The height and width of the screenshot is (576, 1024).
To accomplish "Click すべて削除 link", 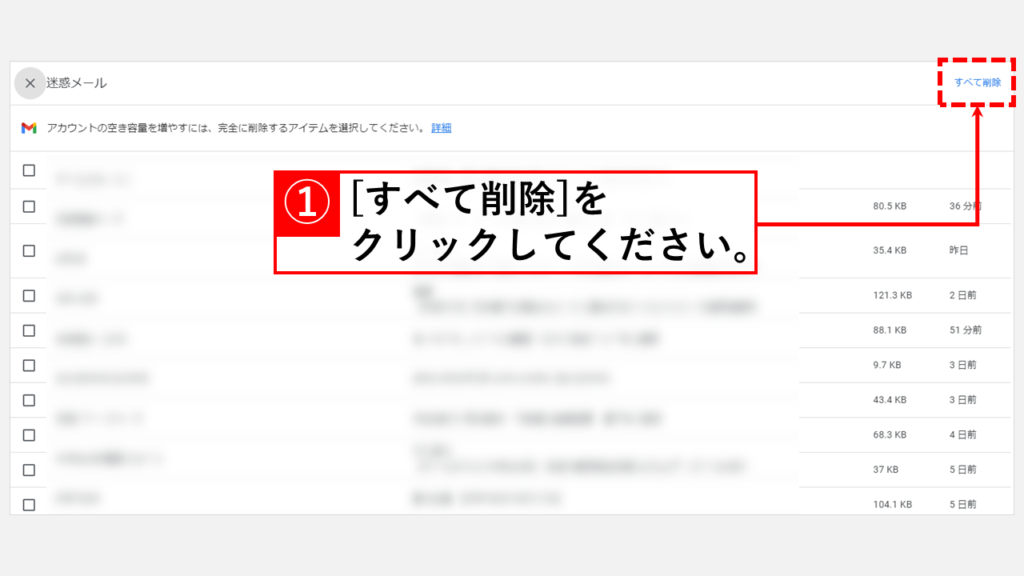I will pos(977,82).
